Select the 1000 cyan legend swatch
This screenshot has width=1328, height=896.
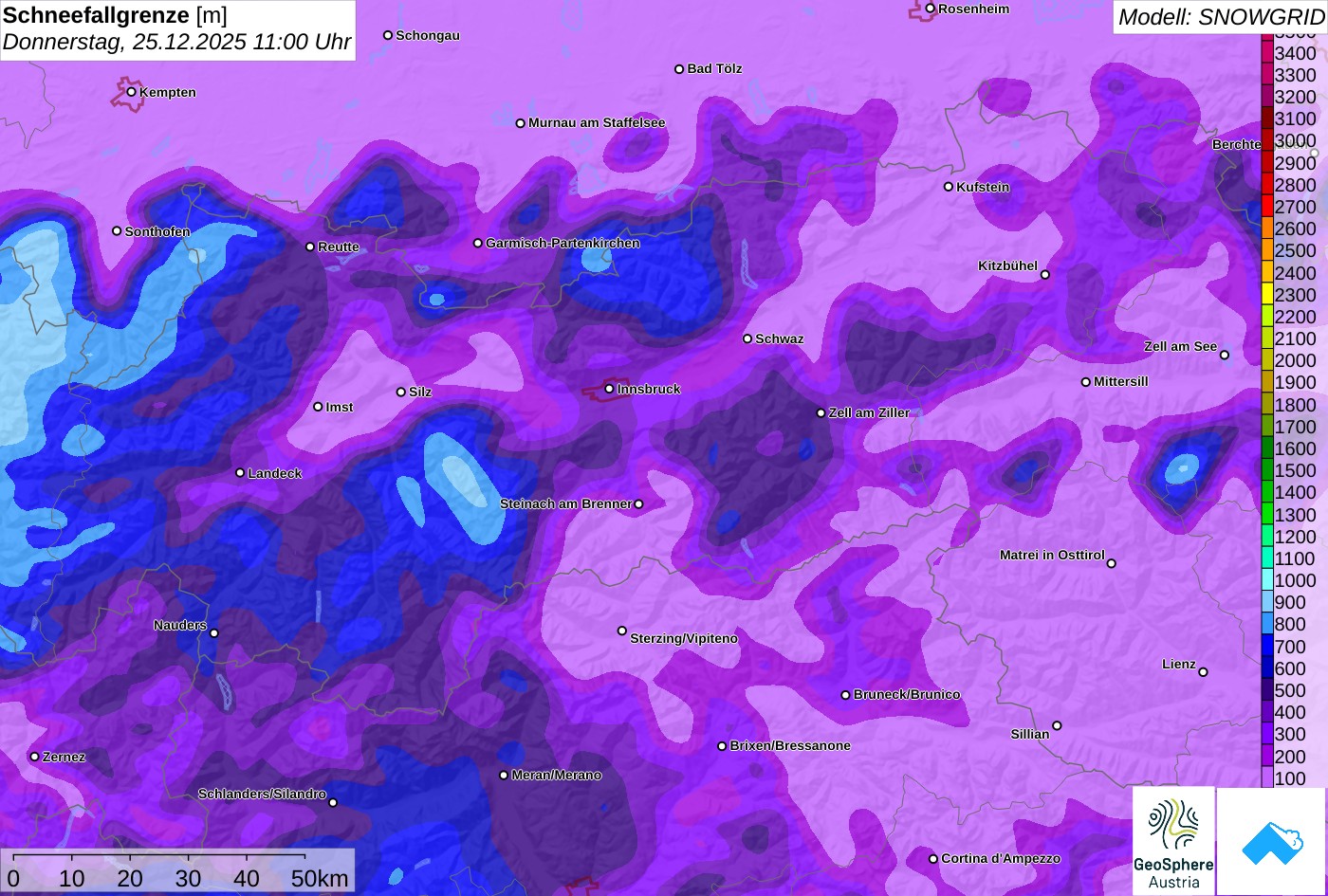pyautogui.click(x=1267, y=580)
